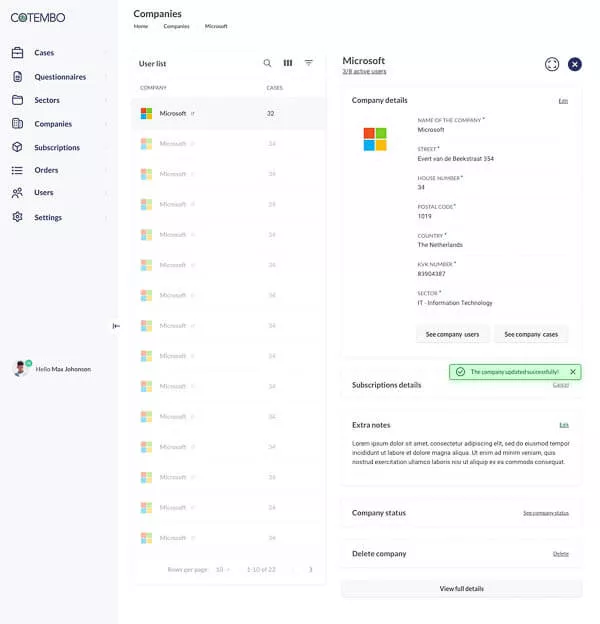Click the country value The Netherlands
600x624 pixels.
tap(440, 245)
